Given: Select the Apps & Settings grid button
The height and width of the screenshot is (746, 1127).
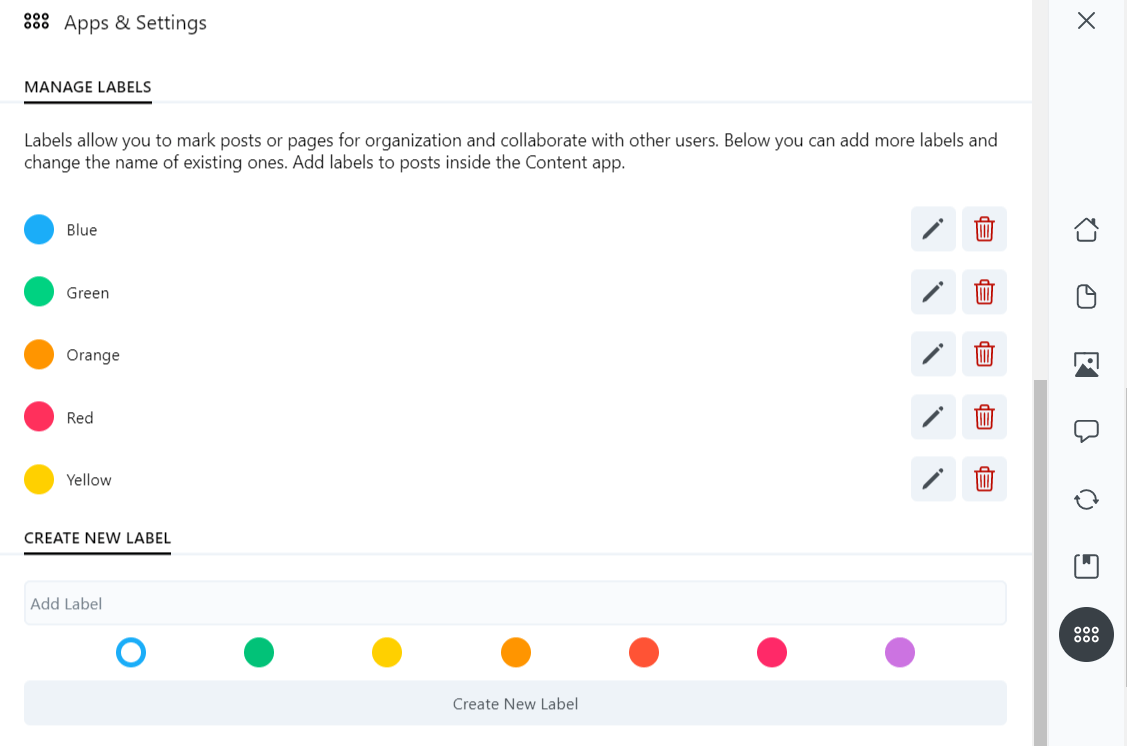Looking at the screenshot, I should point(1086,634).
